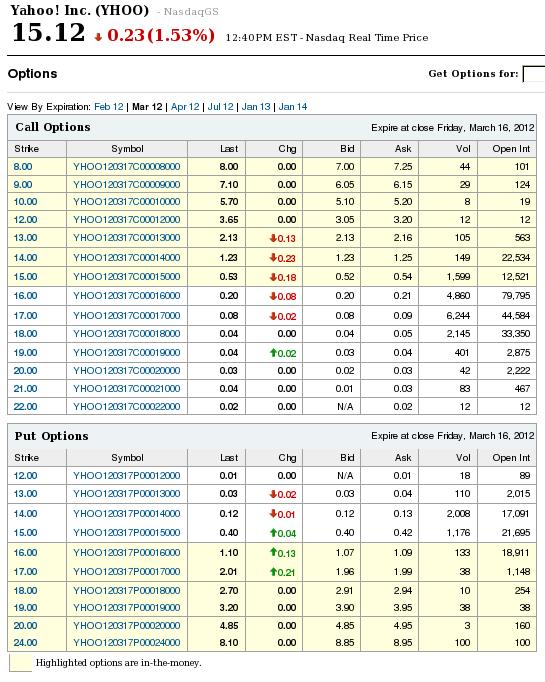Open call symbol YHOO120317C00012000

click(x=127, y=220)
